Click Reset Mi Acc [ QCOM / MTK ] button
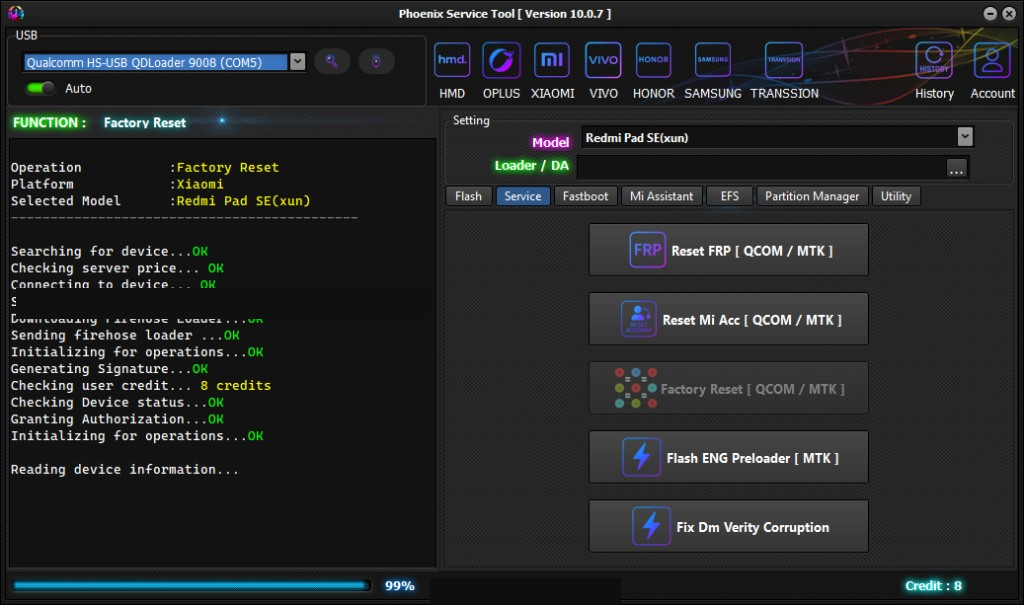 click(x=728, y=319)
